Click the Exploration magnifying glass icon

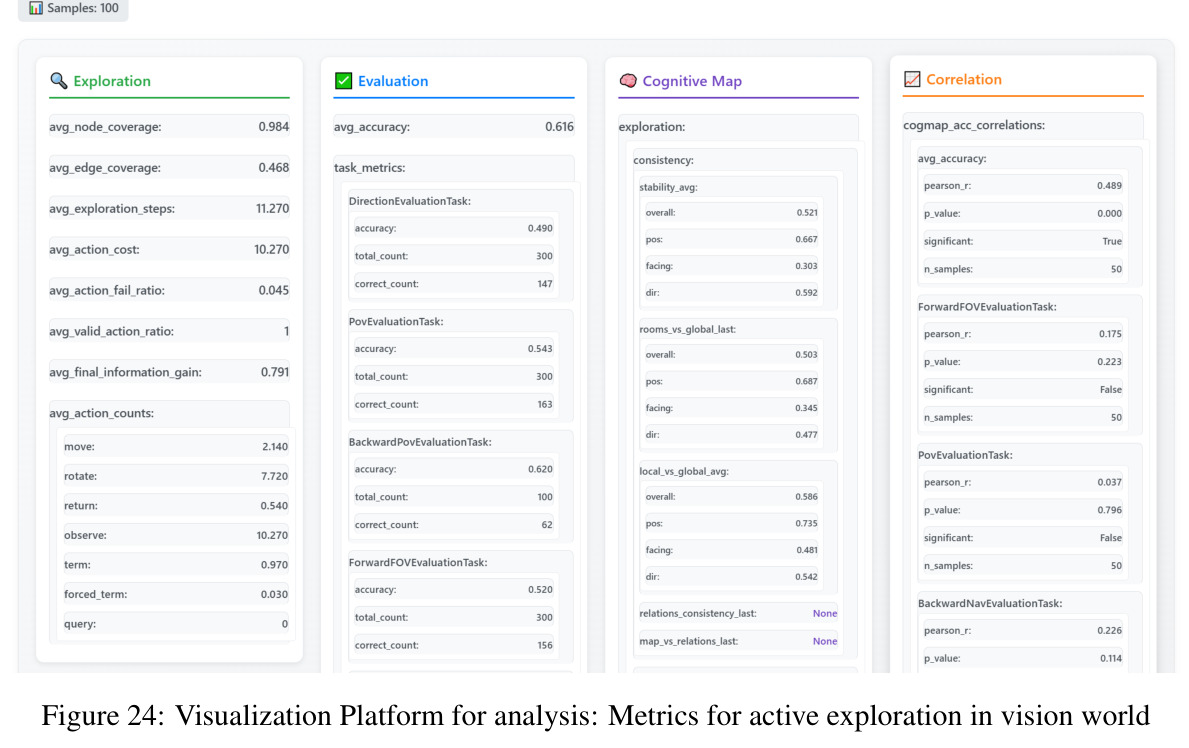coord(58,80)
